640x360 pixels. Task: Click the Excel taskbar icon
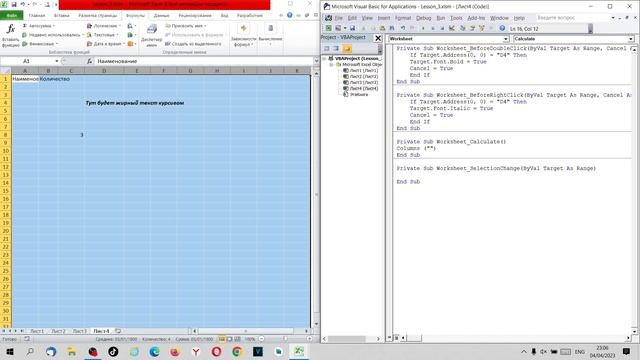[x=299, y=351]
